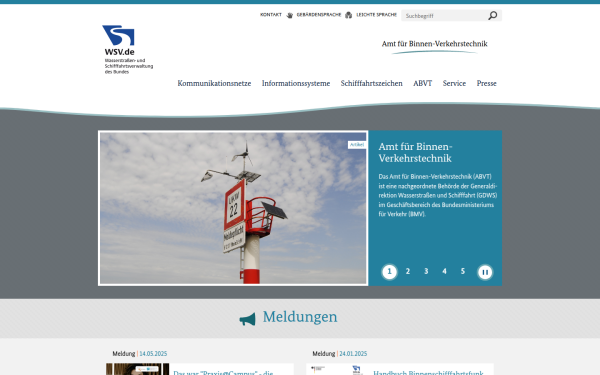Click the Handbuch news thumbnail

[337, 369]
